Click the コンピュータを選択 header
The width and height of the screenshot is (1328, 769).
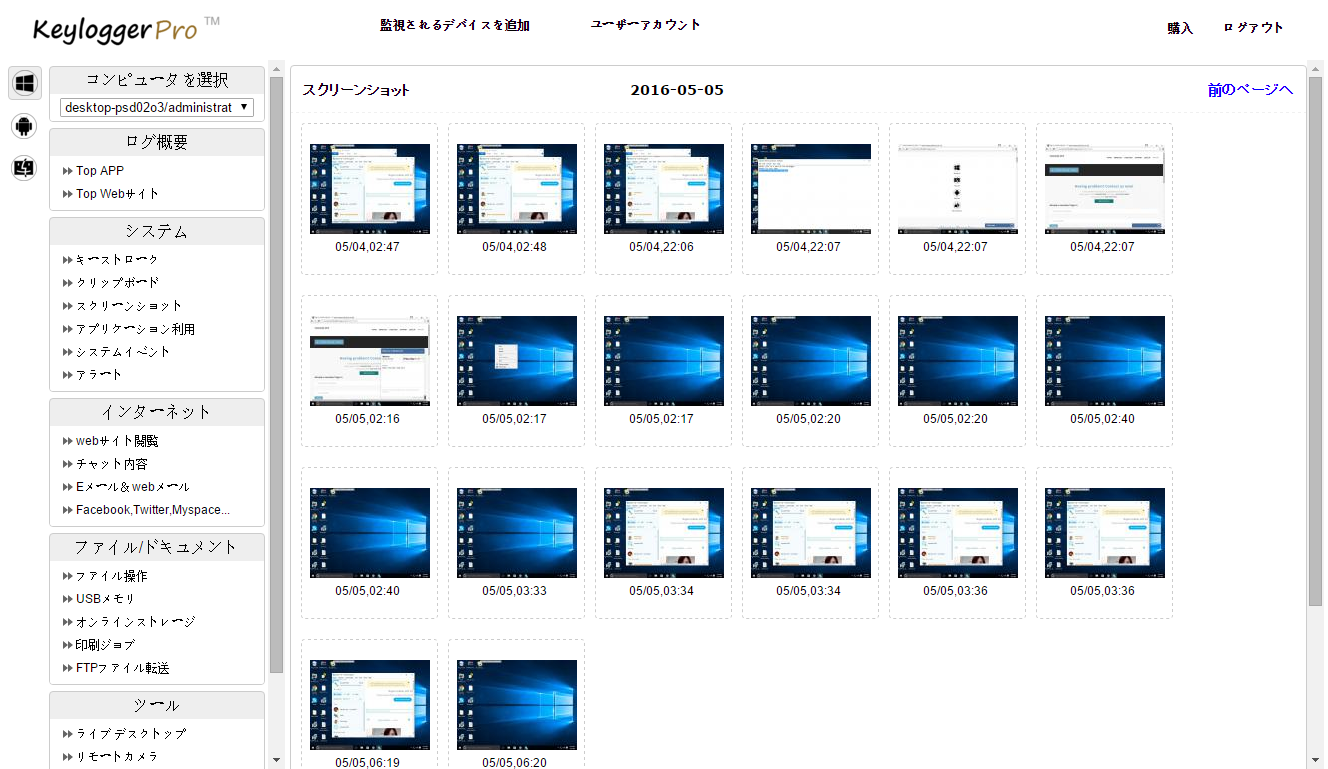157,81
